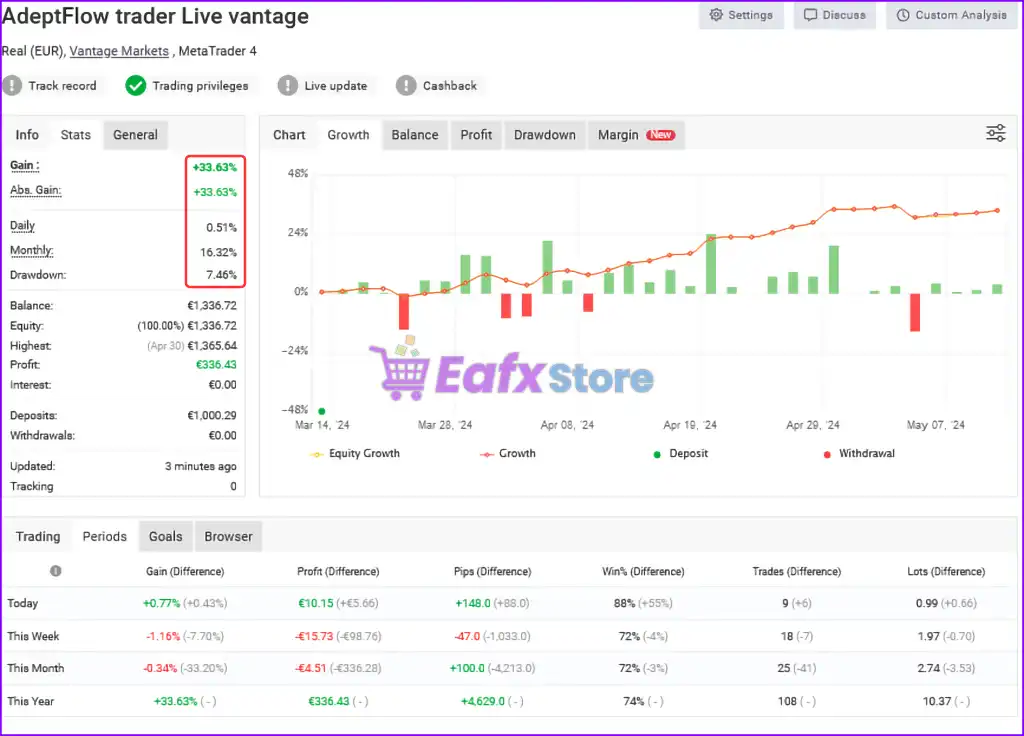Select the Trading tab

coord(38,536)
